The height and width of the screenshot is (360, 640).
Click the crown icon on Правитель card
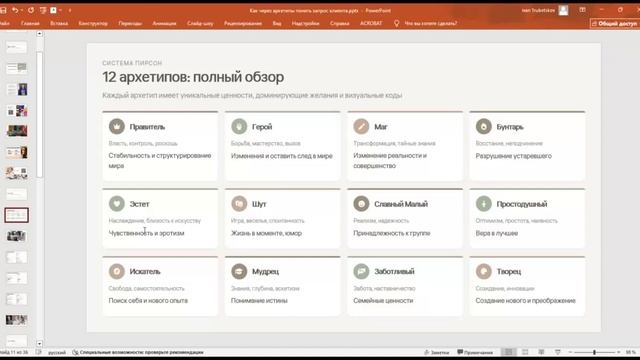(x=117, y=127)
